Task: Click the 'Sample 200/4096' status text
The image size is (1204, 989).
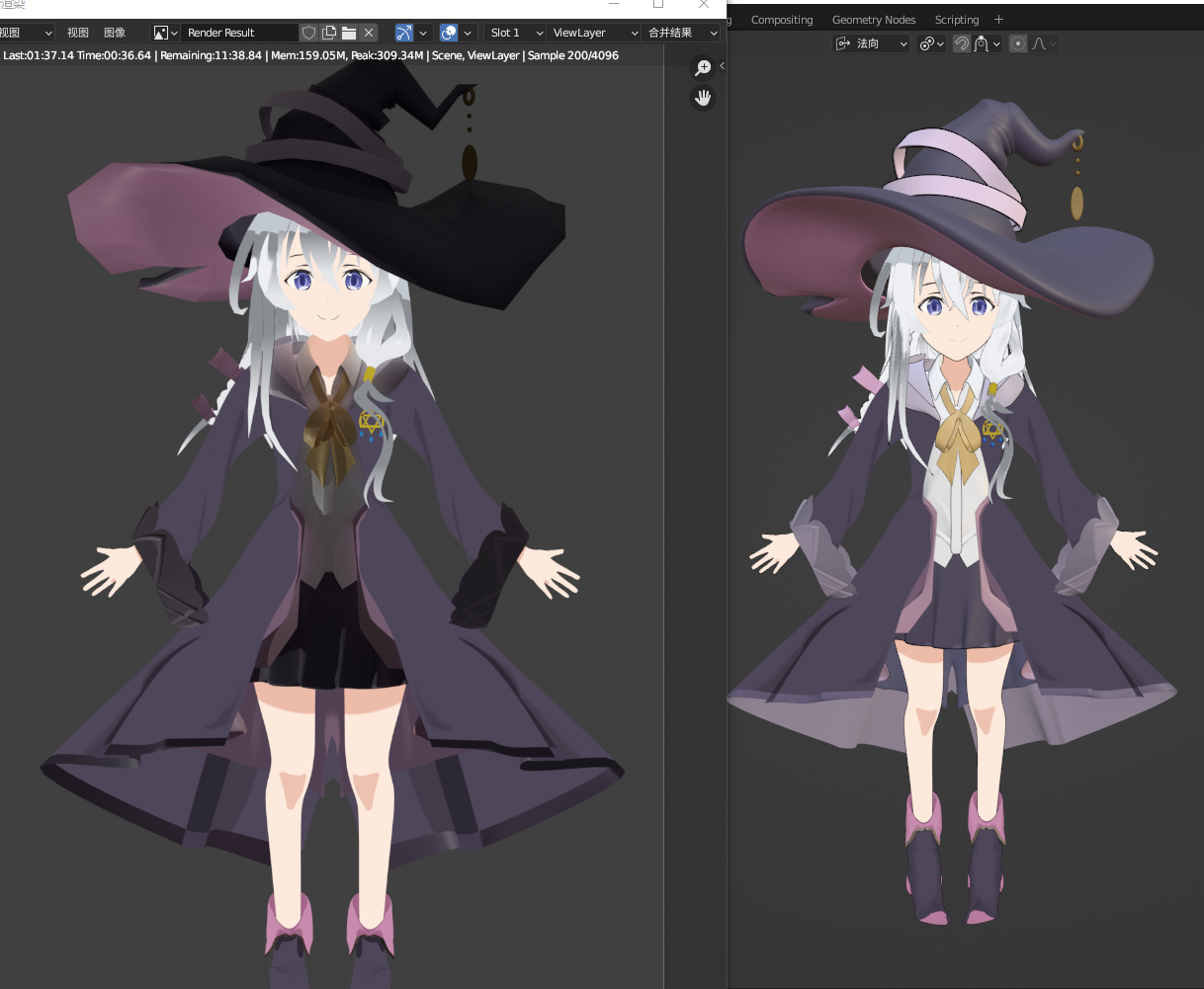Action: (573, 55)
